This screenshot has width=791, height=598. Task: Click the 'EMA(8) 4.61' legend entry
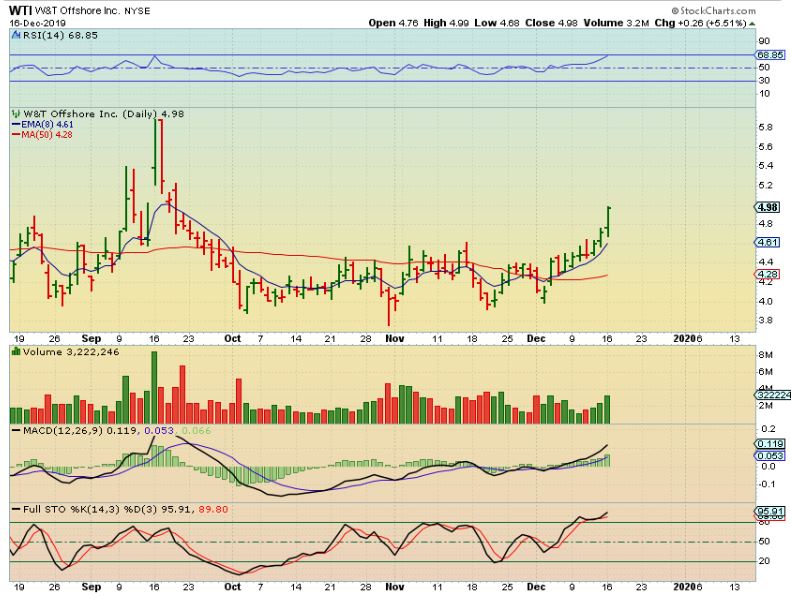click(x=43, y=125)
